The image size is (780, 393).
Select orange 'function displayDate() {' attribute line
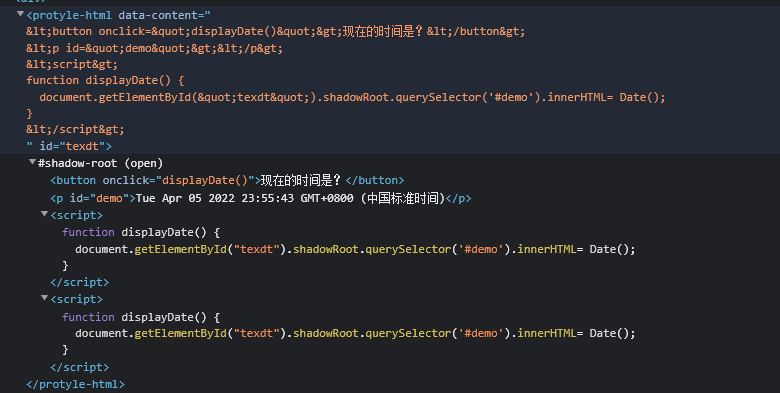(x=105, y=80)
